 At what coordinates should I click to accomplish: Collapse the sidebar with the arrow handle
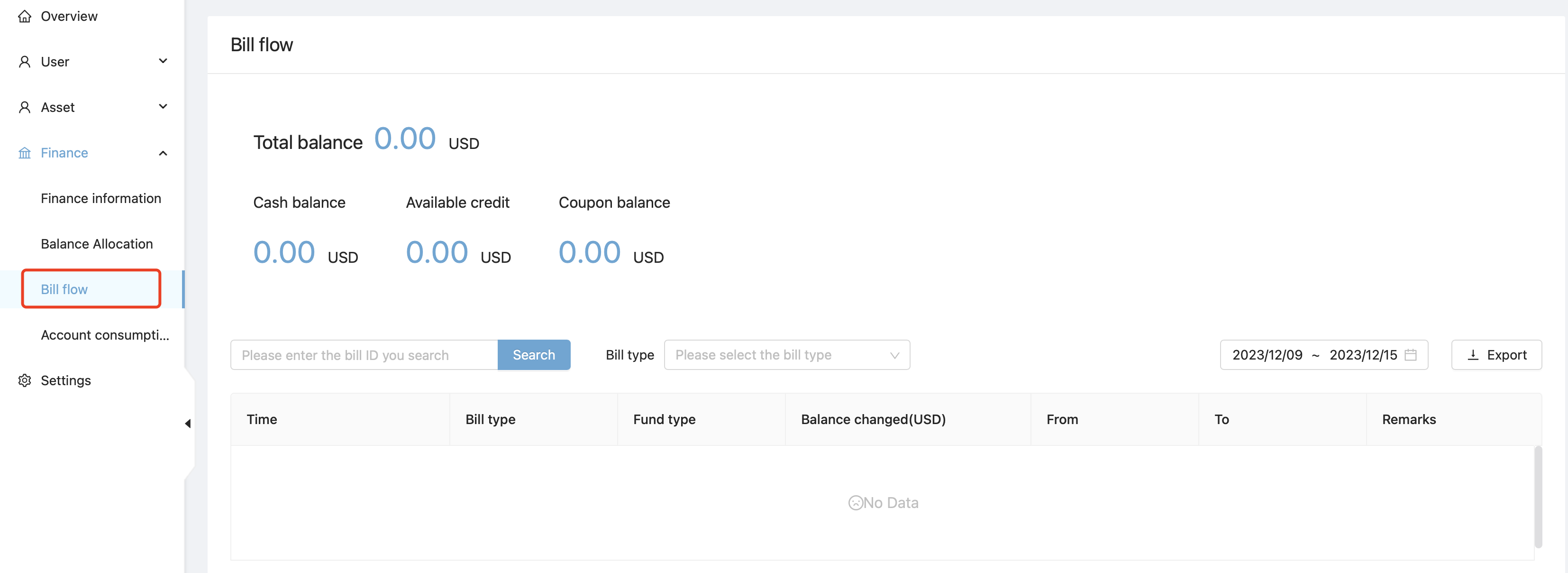(188, 423)
